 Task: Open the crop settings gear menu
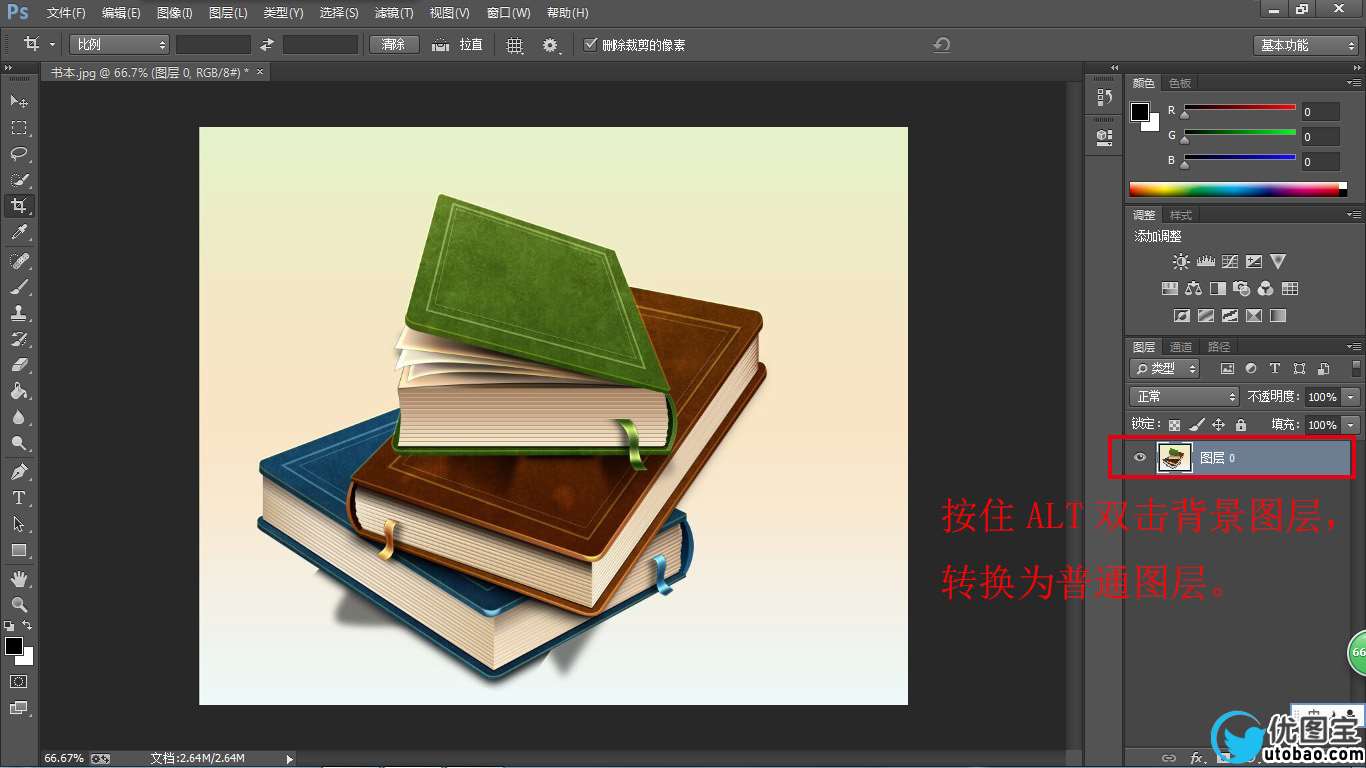551,45
